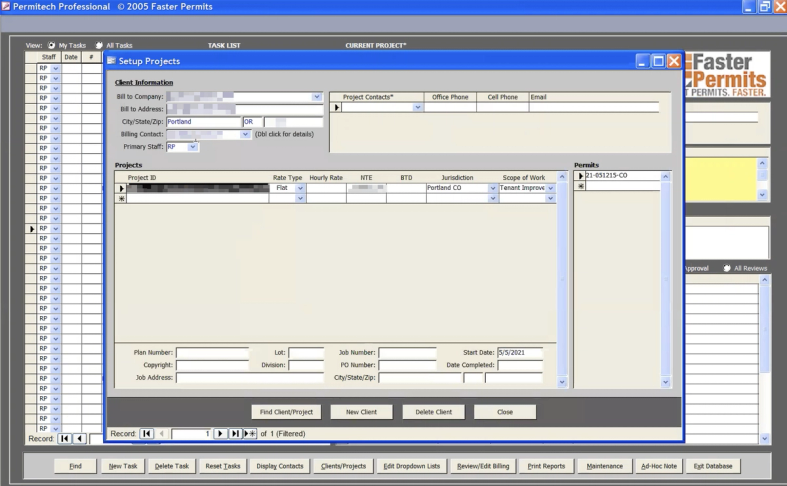Click the Project ID column header
The height and width of the screenshot is (486, 787).
tap(142, 178)
